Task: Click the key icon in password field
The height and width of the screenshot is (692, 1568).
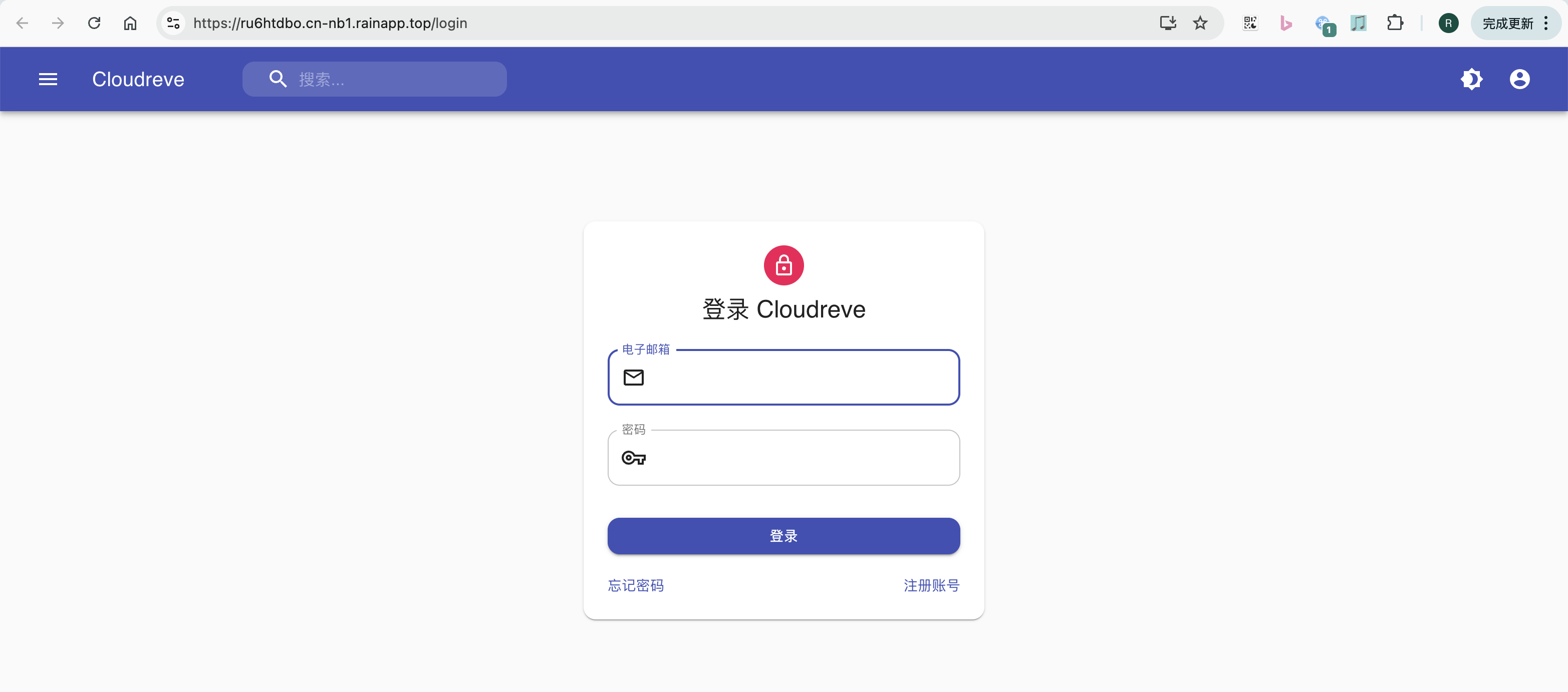Action: point(634,458)
